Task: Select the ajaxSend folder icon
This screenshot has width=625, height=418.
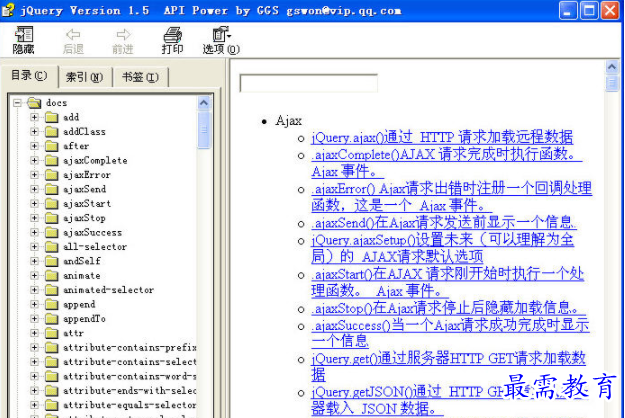Action: tap(51, 189)
